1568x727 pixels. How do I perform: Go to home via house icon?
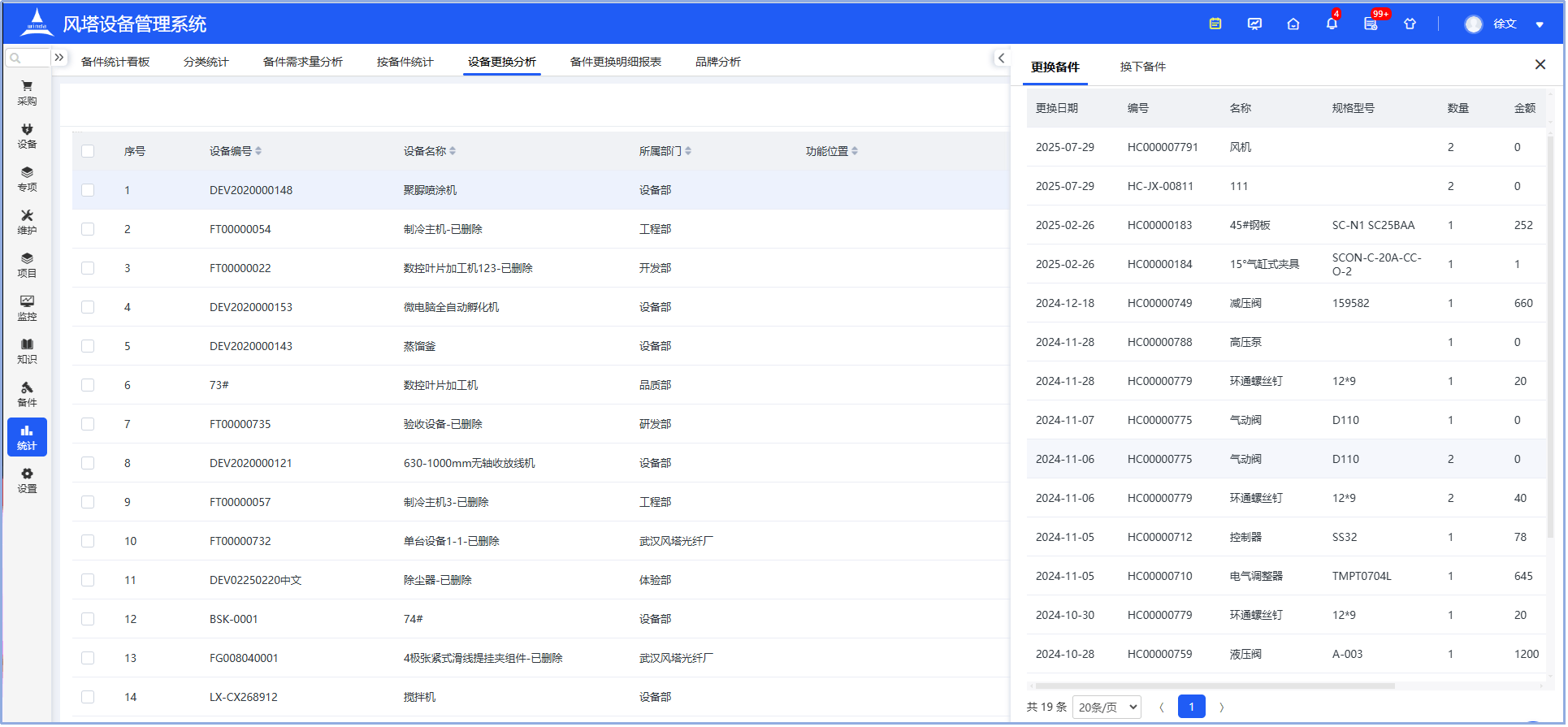coord(1293,24)
